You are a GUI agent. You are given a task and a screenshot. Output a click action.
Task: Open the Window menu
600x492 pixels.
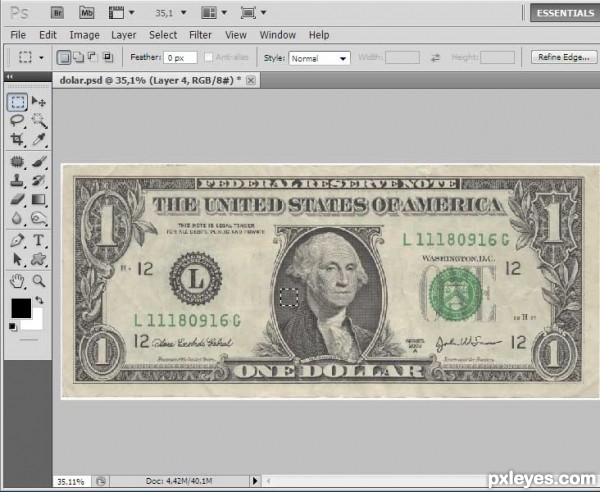tap(278, 35)
